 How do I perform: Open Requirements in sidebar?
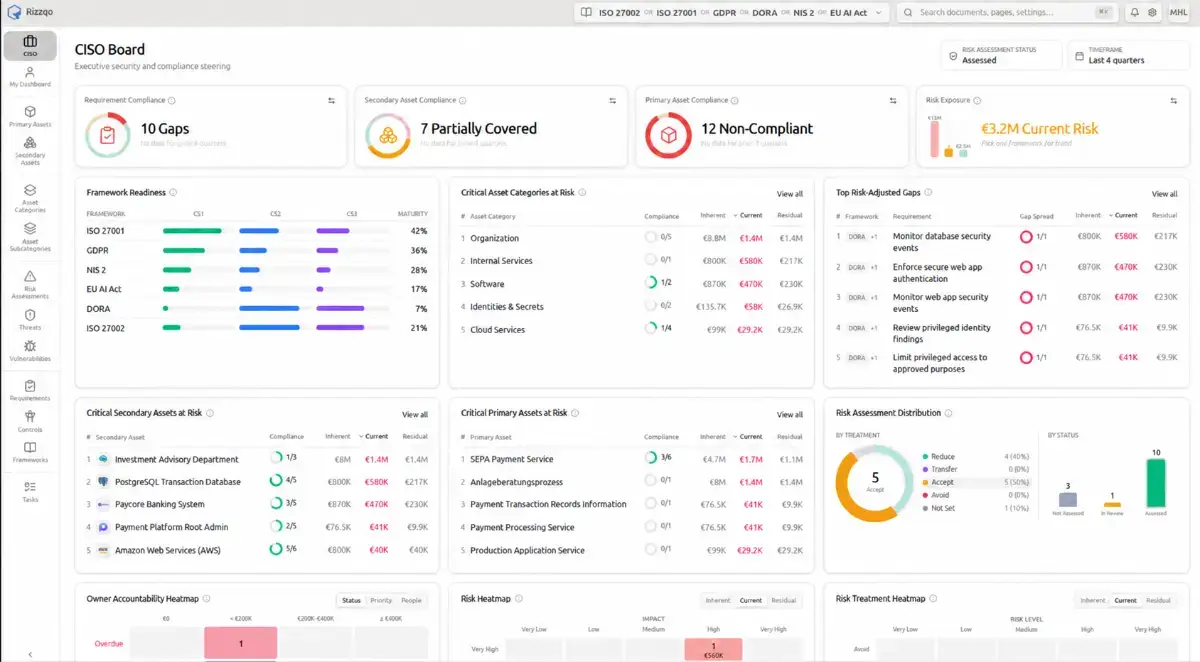coord(30,391)
